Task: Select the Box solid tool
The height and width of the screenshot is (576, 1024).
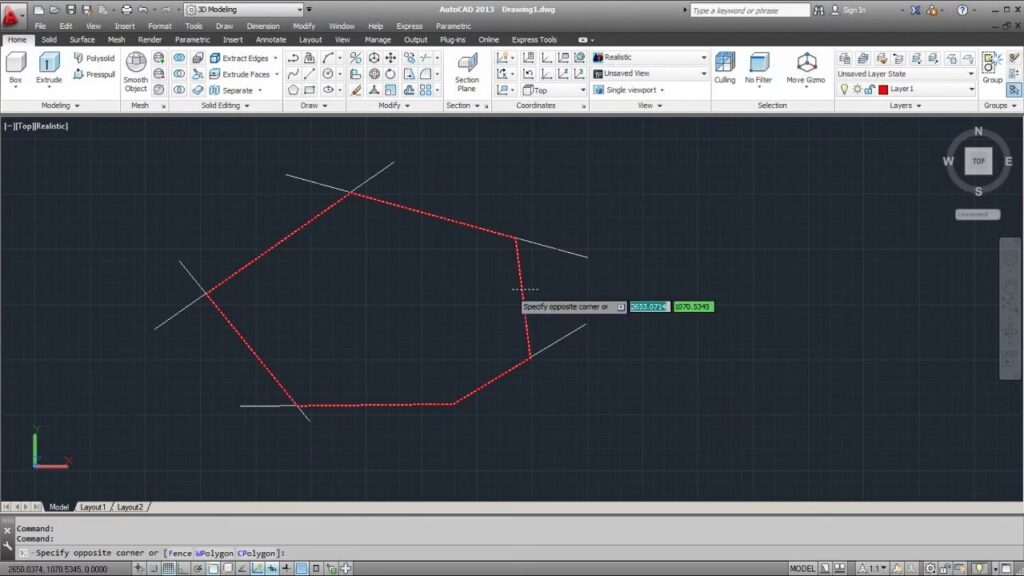Action: [16, 68]
